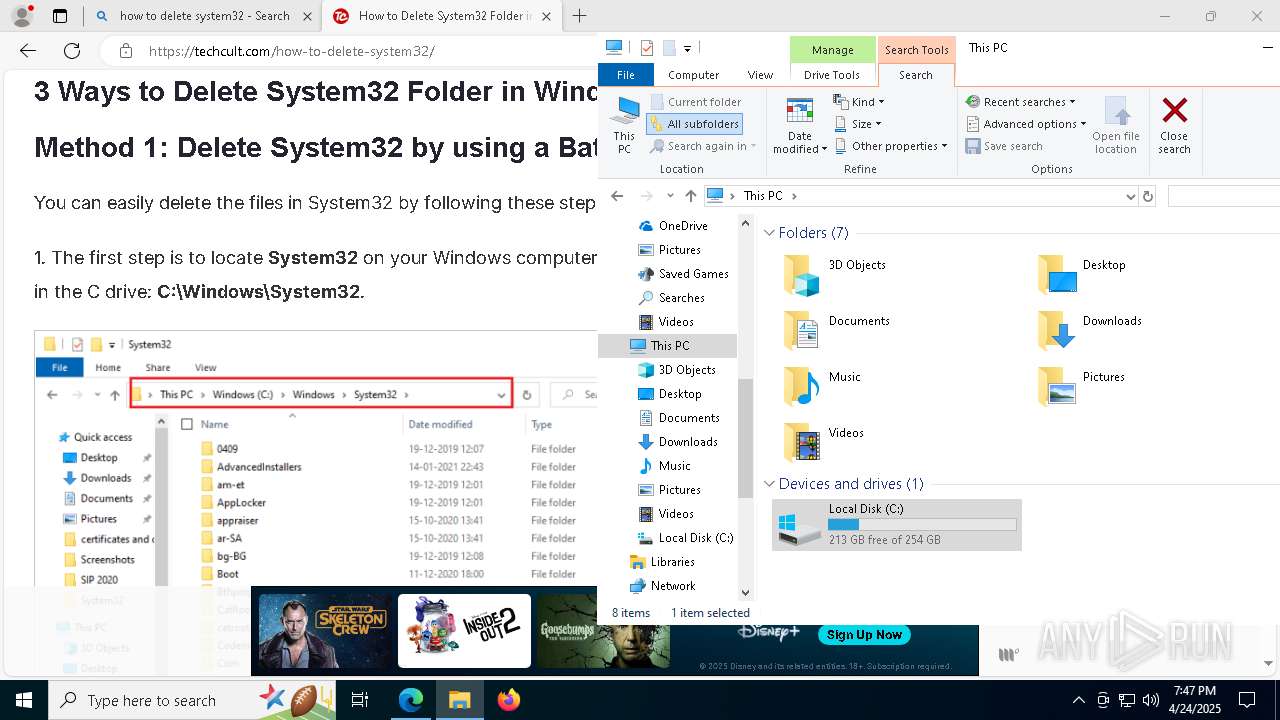The image size is (1280, 720).
Task: Collapse the Devices and drives group
Action: coord(769,484)
